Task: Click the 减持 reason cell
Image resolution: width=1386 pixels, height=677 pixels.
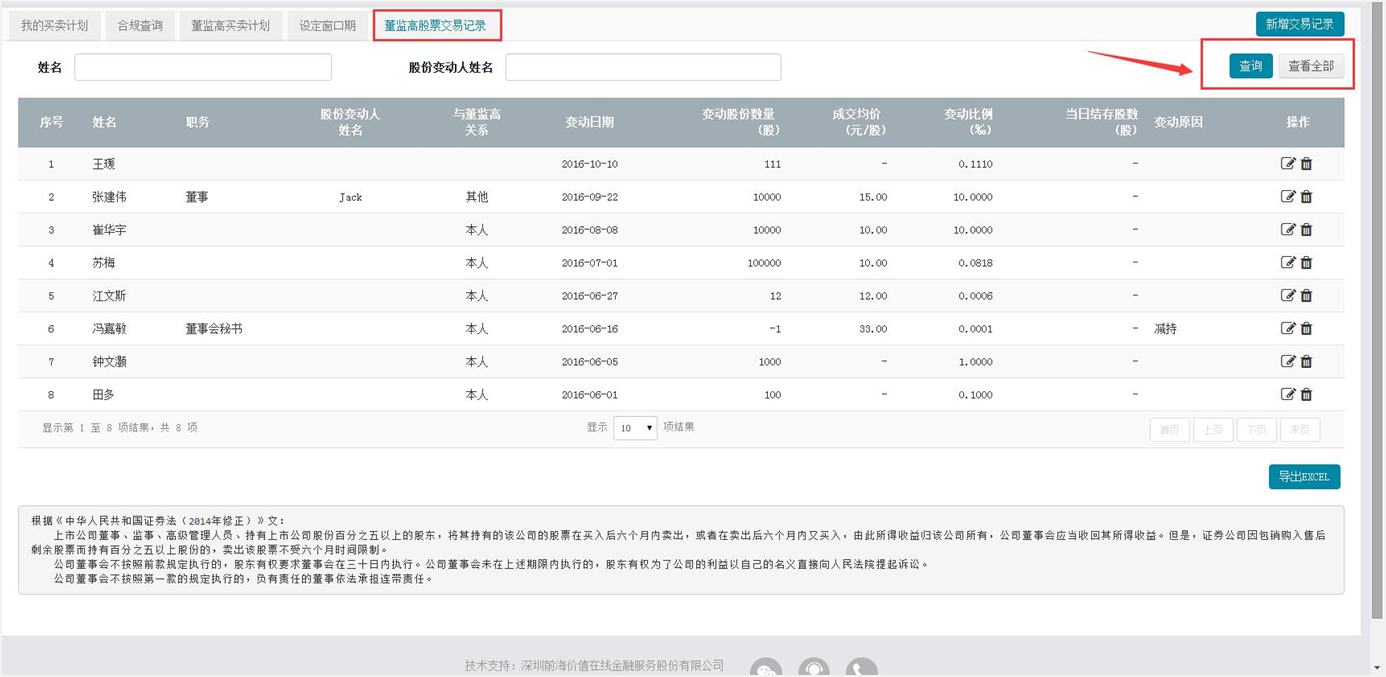Action: [x=1166, y=329]
